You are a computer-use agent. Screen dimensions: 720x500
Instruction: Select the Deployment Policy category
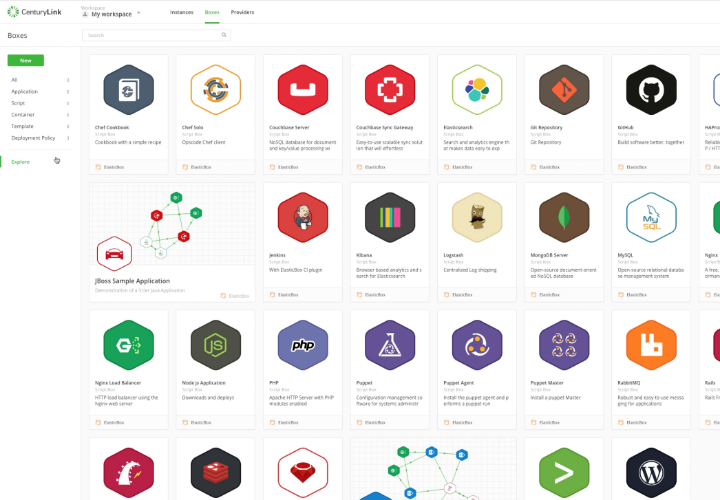33,138
